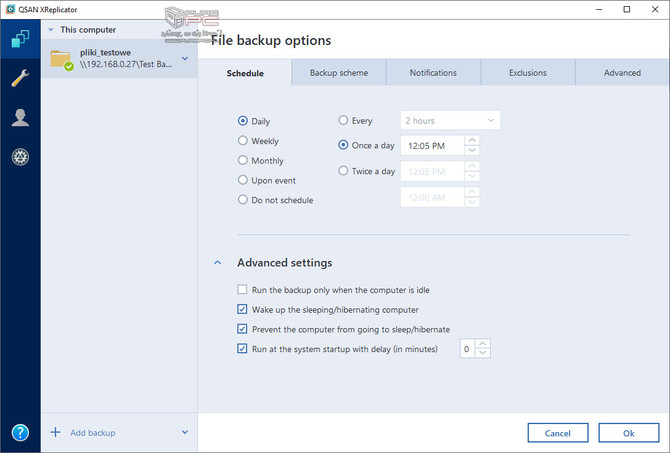This screenshot has width=670, height=453.
Task: Open the 2 hours interval dropdown
Action: click(x=449, y=121)
